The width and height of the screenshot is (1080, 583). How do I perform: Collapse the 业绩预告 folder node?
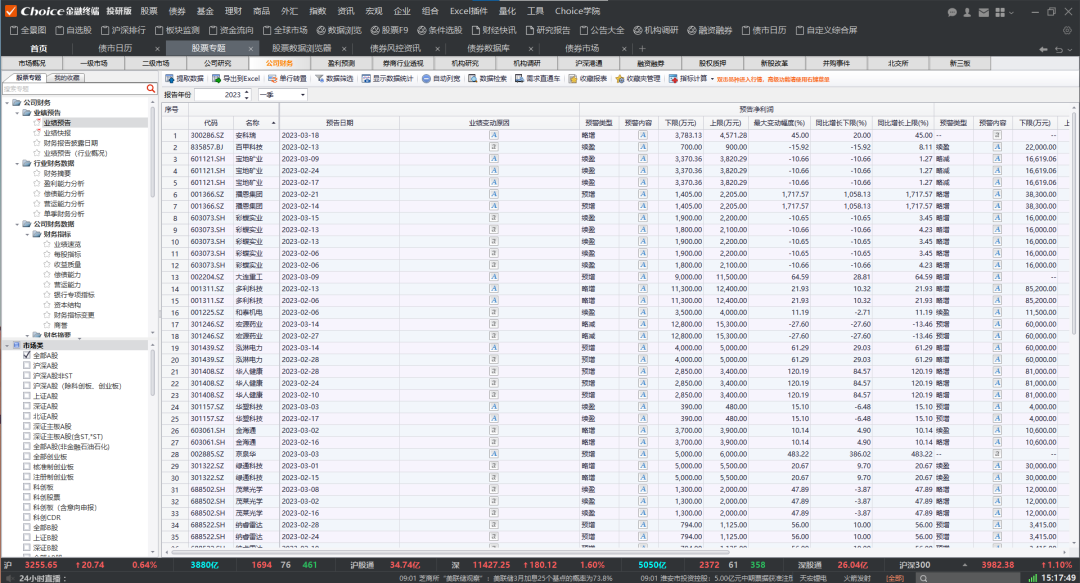[x=17, y=112]
